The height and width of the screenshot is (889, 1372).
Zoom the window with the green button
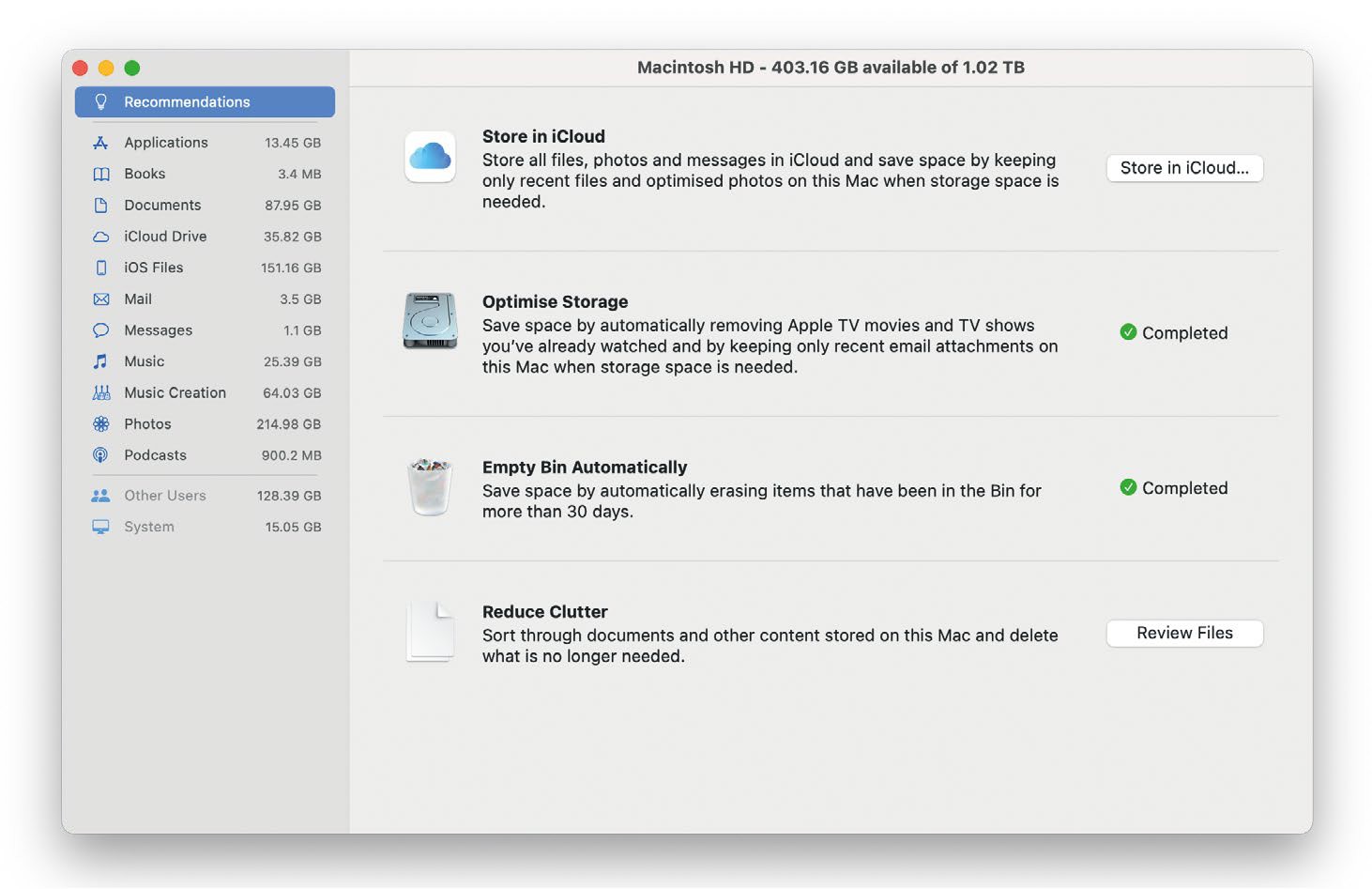[132, 68]
